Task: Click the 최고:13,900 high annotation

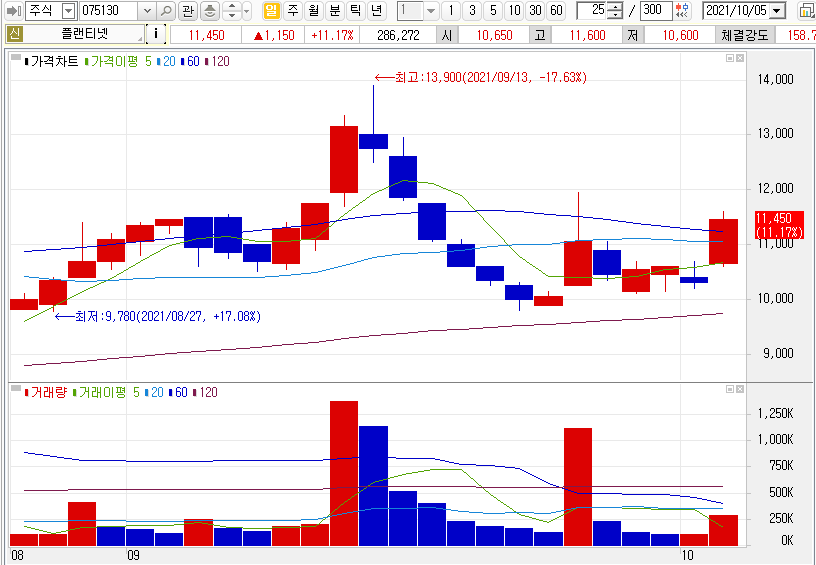Action: click(x=480, y=78)
